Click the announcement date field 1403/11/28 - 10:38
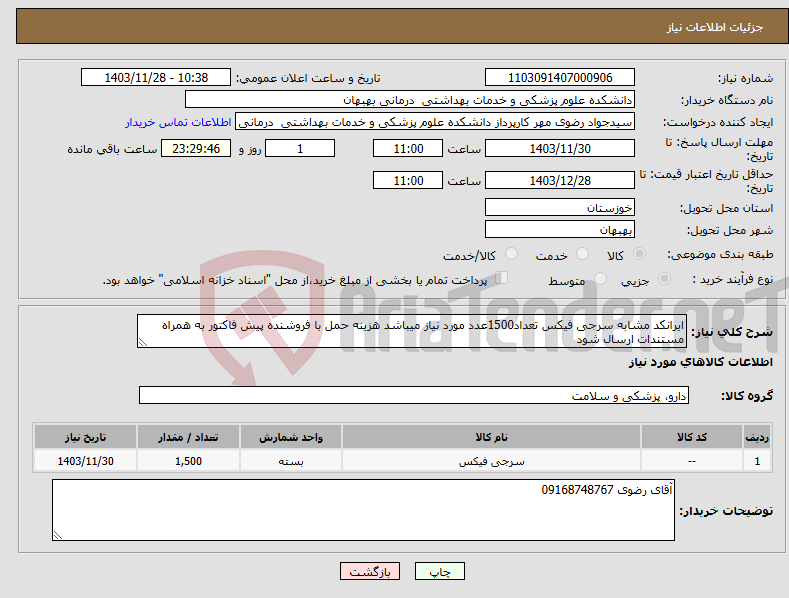Viewport: 789px width, 598px height. click(156, 78)
